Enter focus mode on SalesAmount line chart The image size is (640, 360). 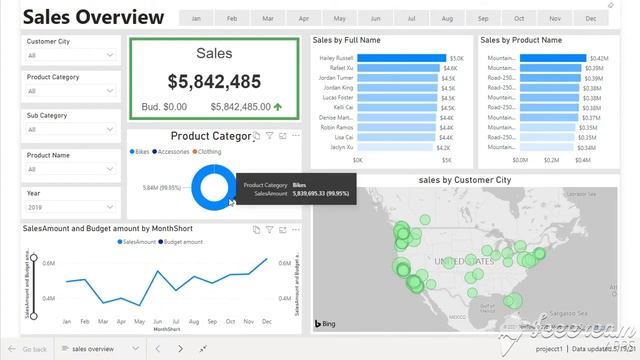(282, 230)
